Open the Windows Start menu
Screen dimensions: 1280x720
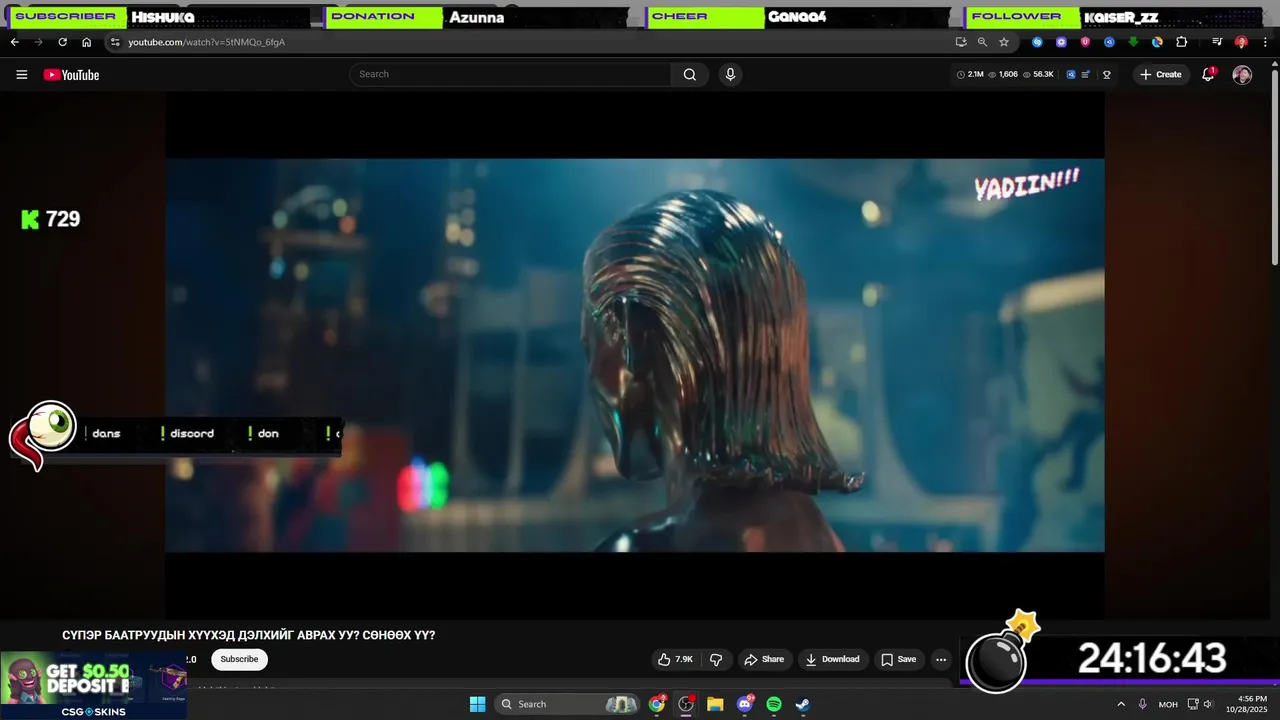pos(477,704)
